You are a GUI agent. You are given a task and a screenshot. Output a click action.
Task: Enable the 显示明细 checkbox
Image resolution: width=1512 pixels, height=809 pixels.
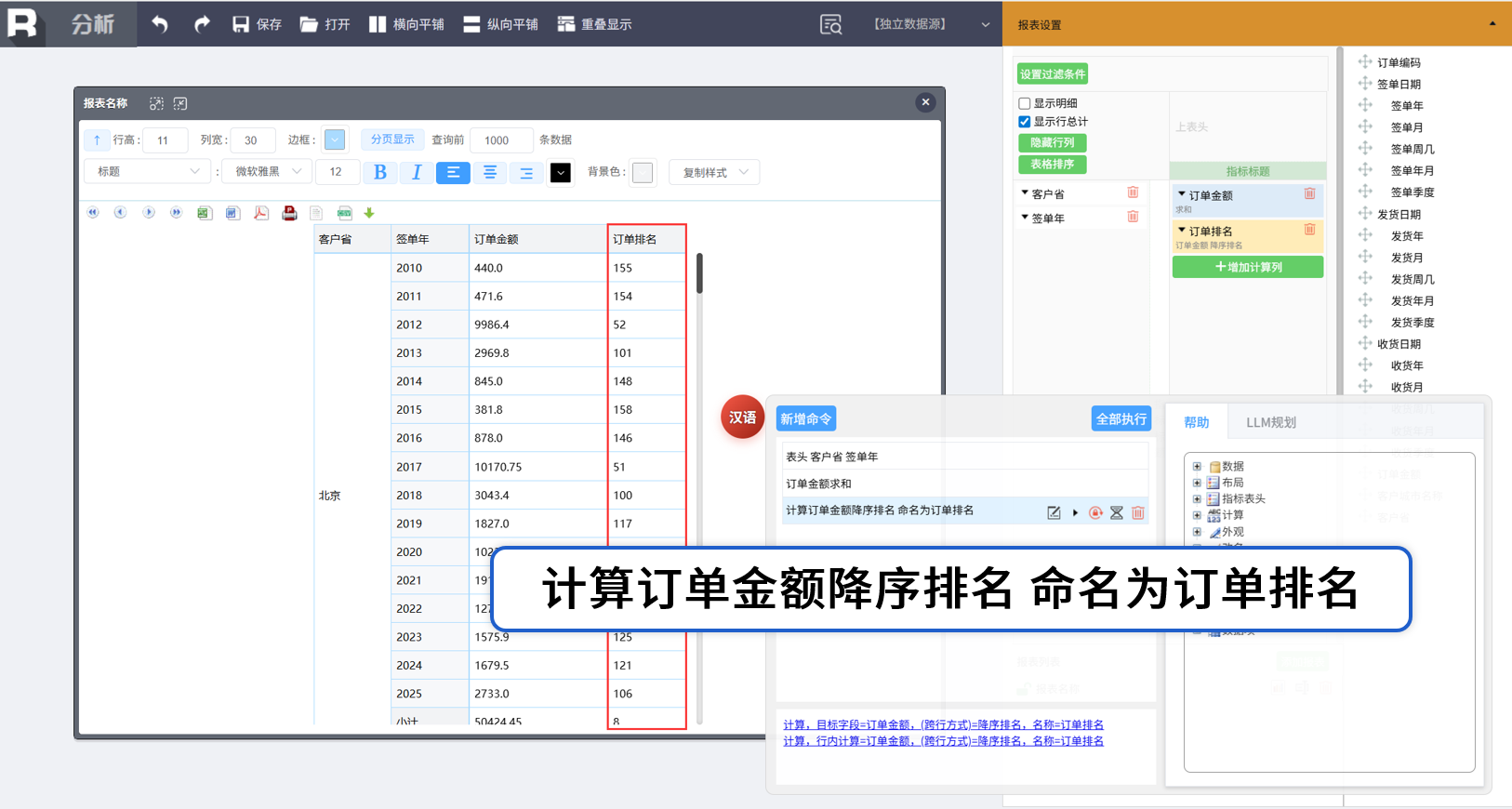pos(1025,103)
